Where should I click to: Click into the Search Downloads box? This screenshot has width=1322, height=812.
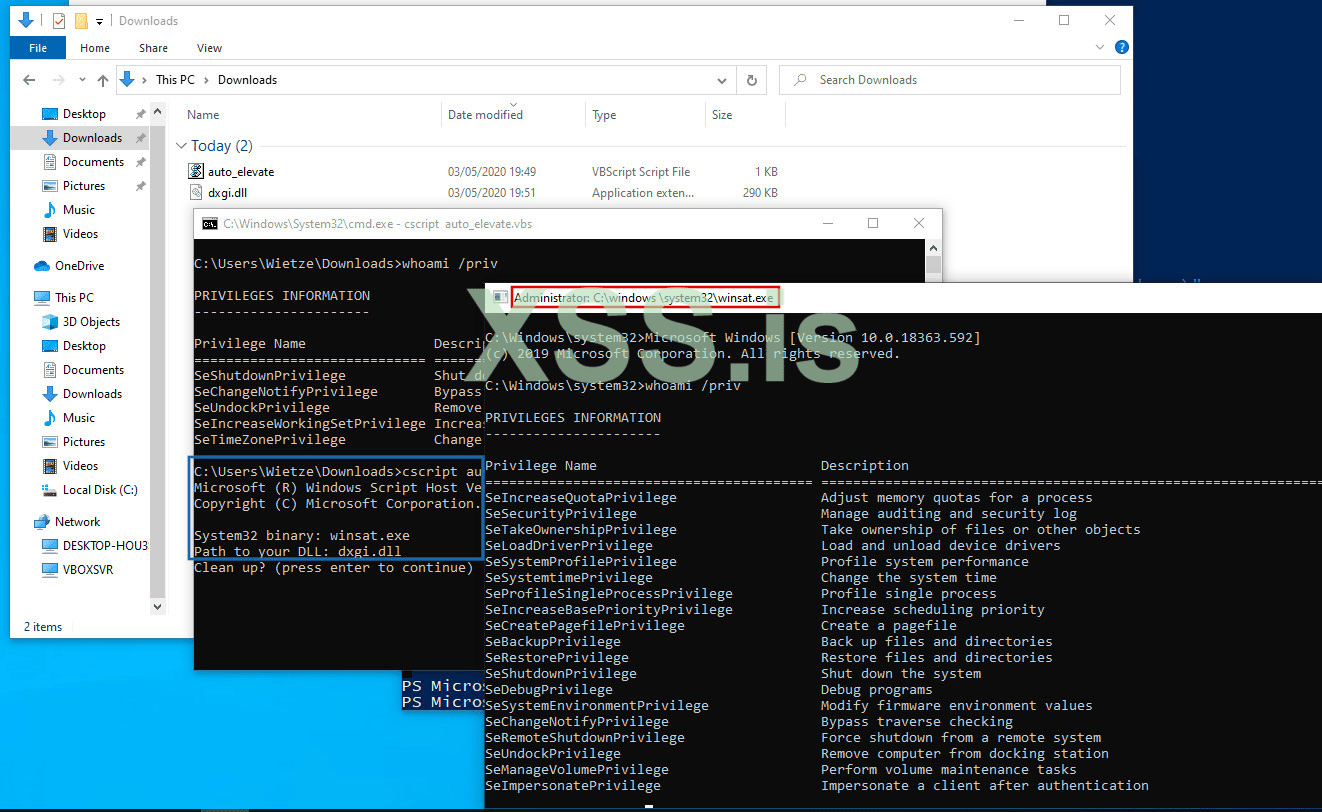pyautogui.click(x=950, y=80)
